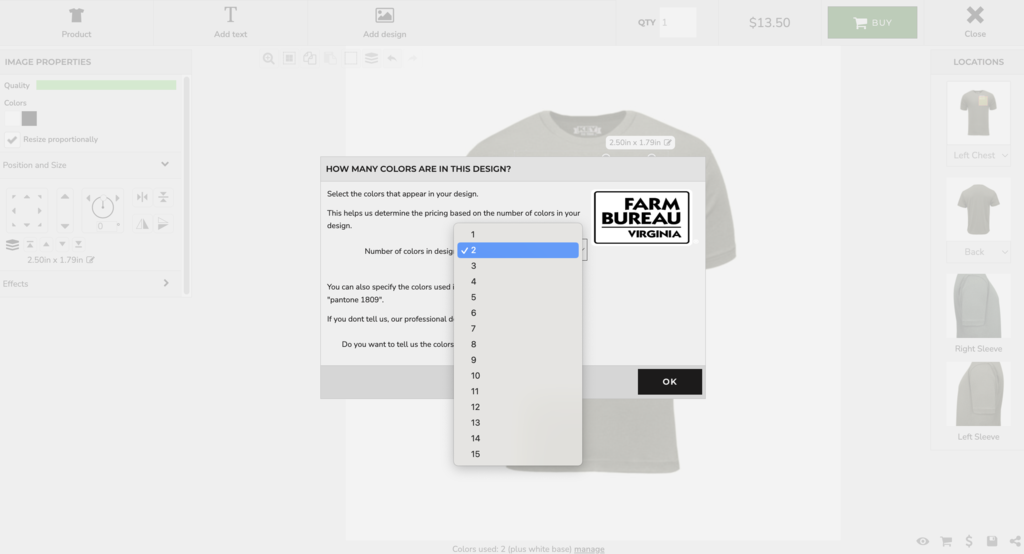Click the undo arrow in the toolbar
The width and height of the screenshot is (1024, 554).
coord(392,59)
